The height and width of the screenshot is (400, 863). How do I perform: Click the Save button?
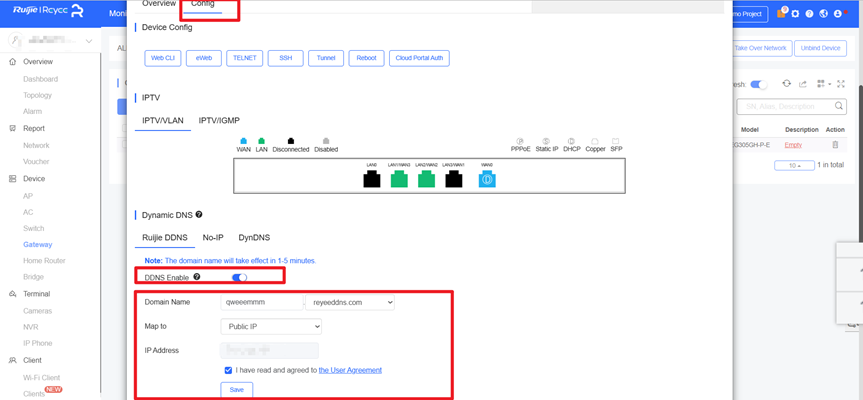pyautogui.click(x=237, y=390)
